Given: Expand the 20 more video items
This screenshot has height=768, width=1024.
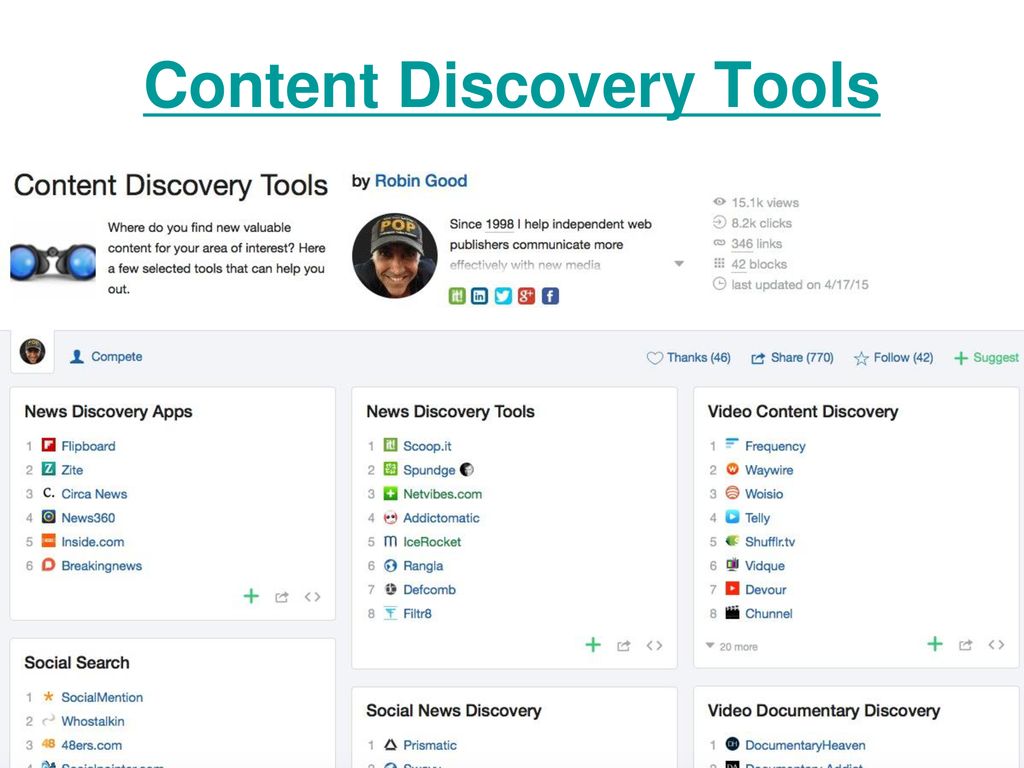Looking at the screenshot, I should point(732,647).
